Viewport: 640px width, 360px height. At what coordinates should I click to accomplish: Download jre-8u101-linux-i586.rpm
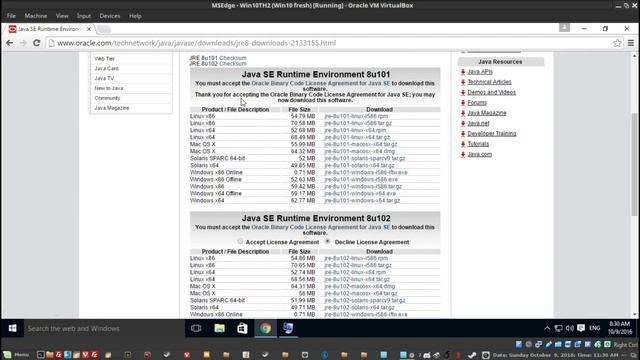pos(356,116)
